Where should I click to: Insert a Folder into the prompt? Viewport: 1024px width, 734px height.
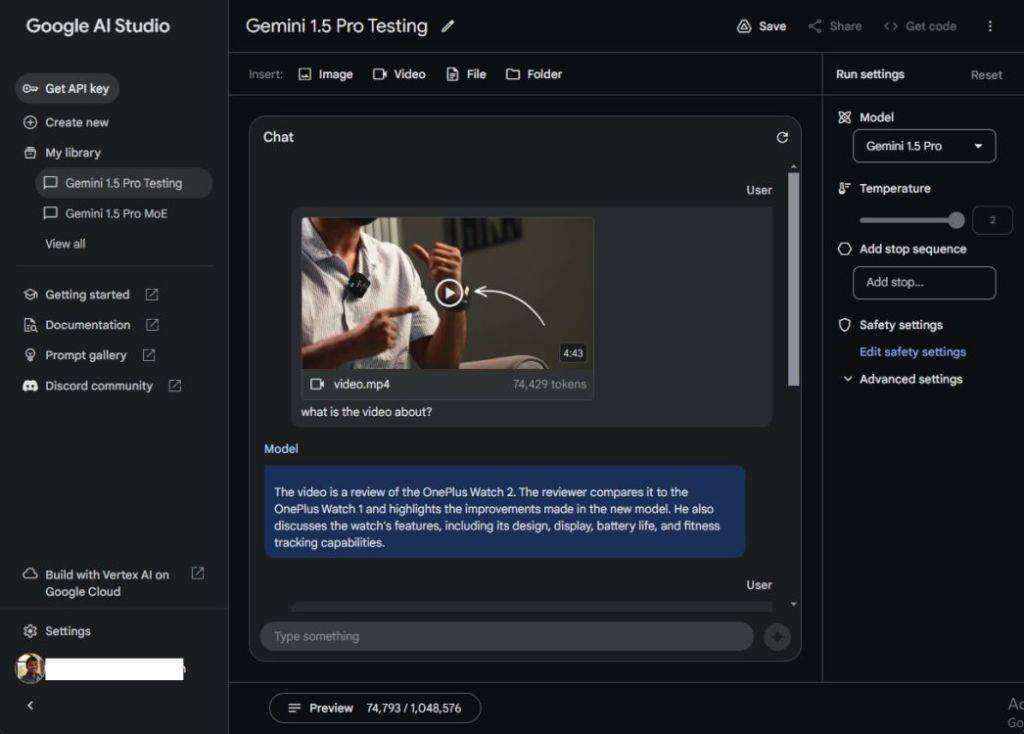pos(534,74)
